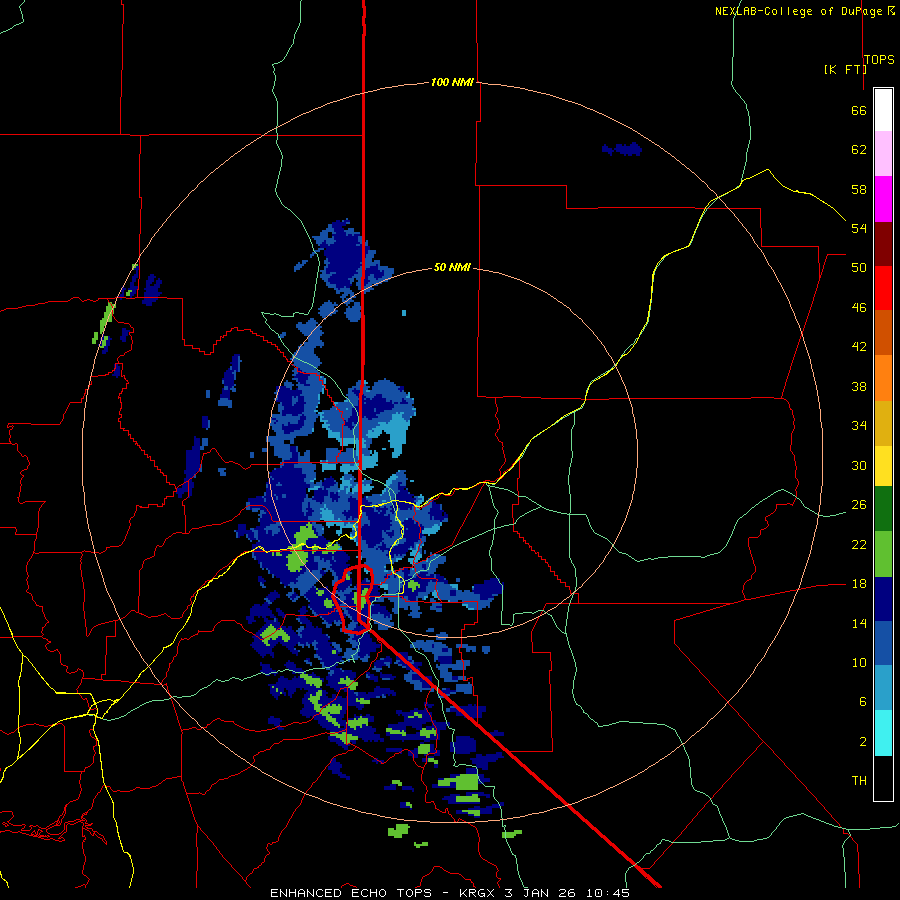900x900 pixels.
Task: Select the cyan legend swatch
Action: coord(883,733)
